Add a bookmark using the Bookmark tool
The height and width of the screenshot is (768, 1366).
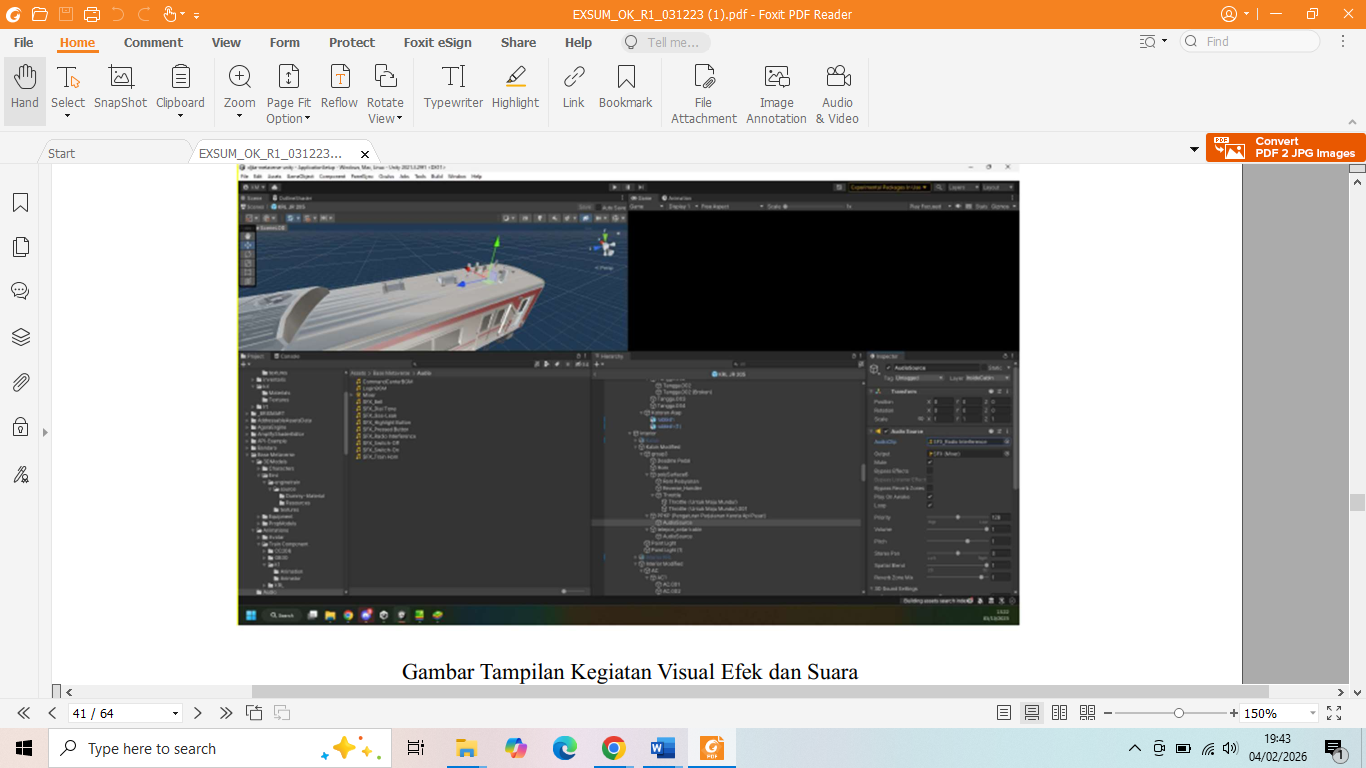coord(625,90)
